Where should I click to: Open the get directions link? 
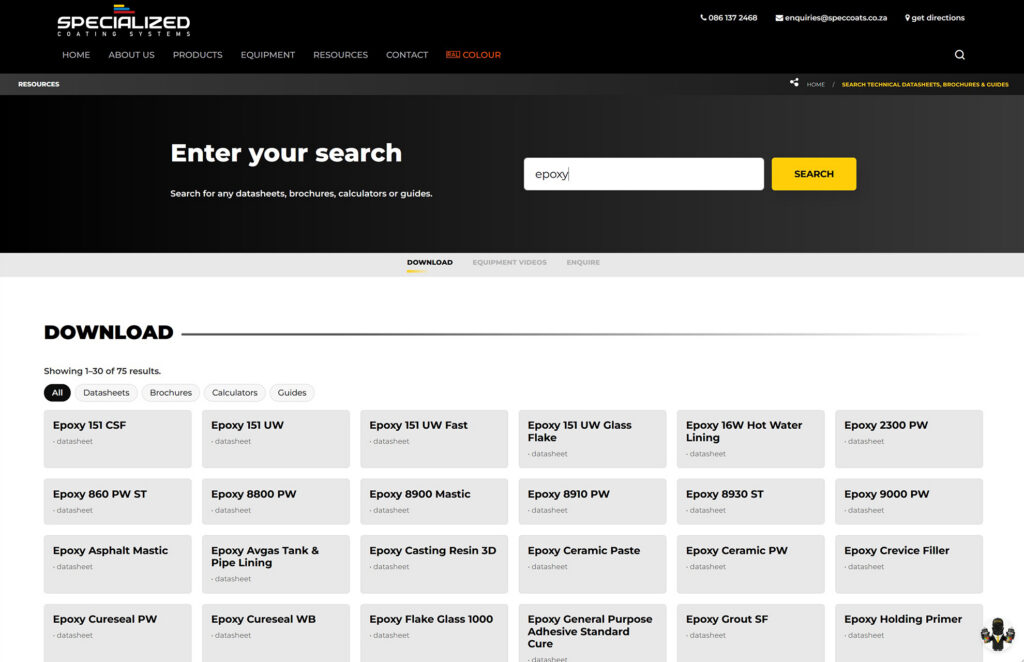pyautogui.click(x=935, y=18)
